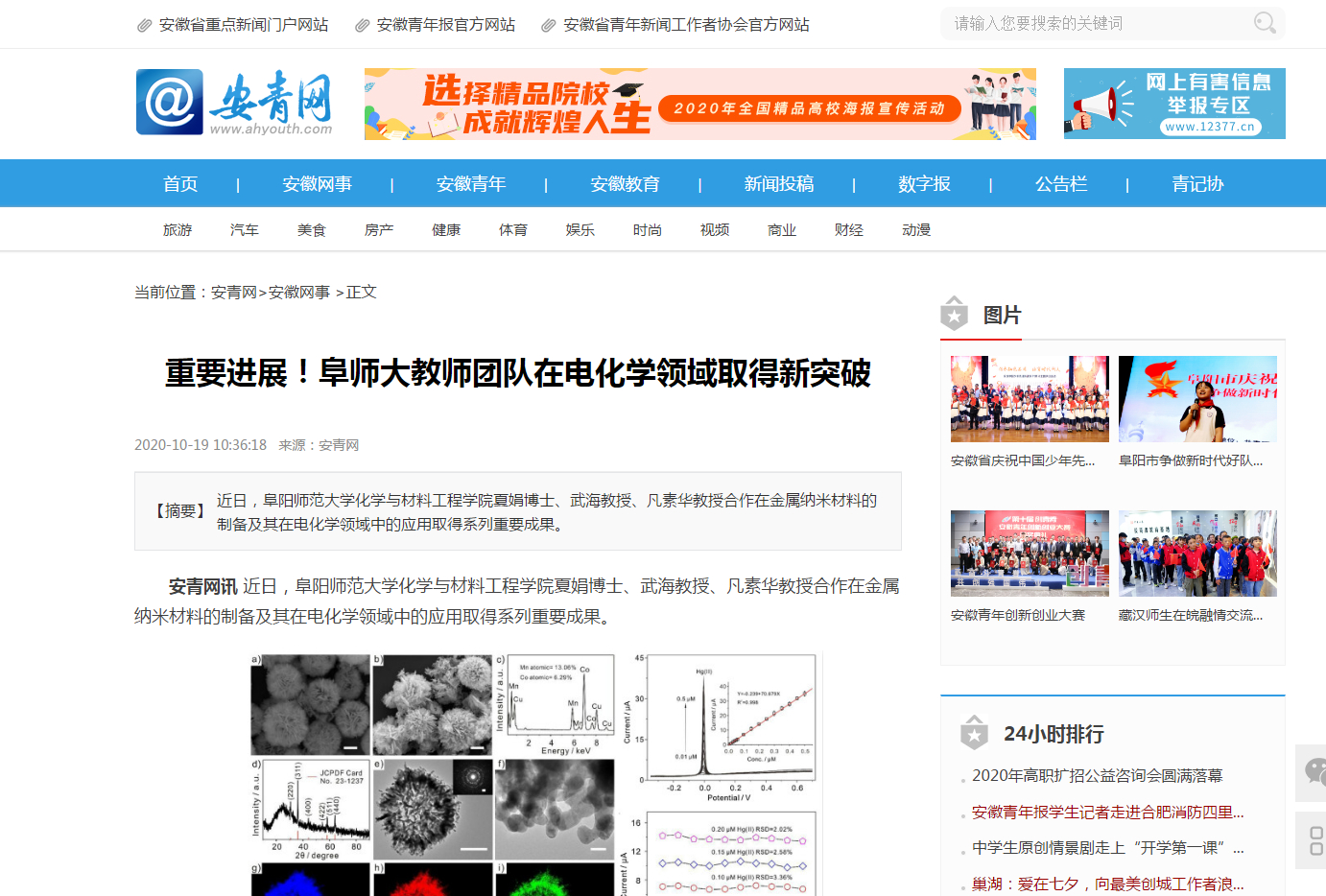Image resolution: width=1326 pixels, height=896 pixels.
Task: Click the star badge icon beside 24小时排行
Action: pyautogui.click(x=974, y=734)
